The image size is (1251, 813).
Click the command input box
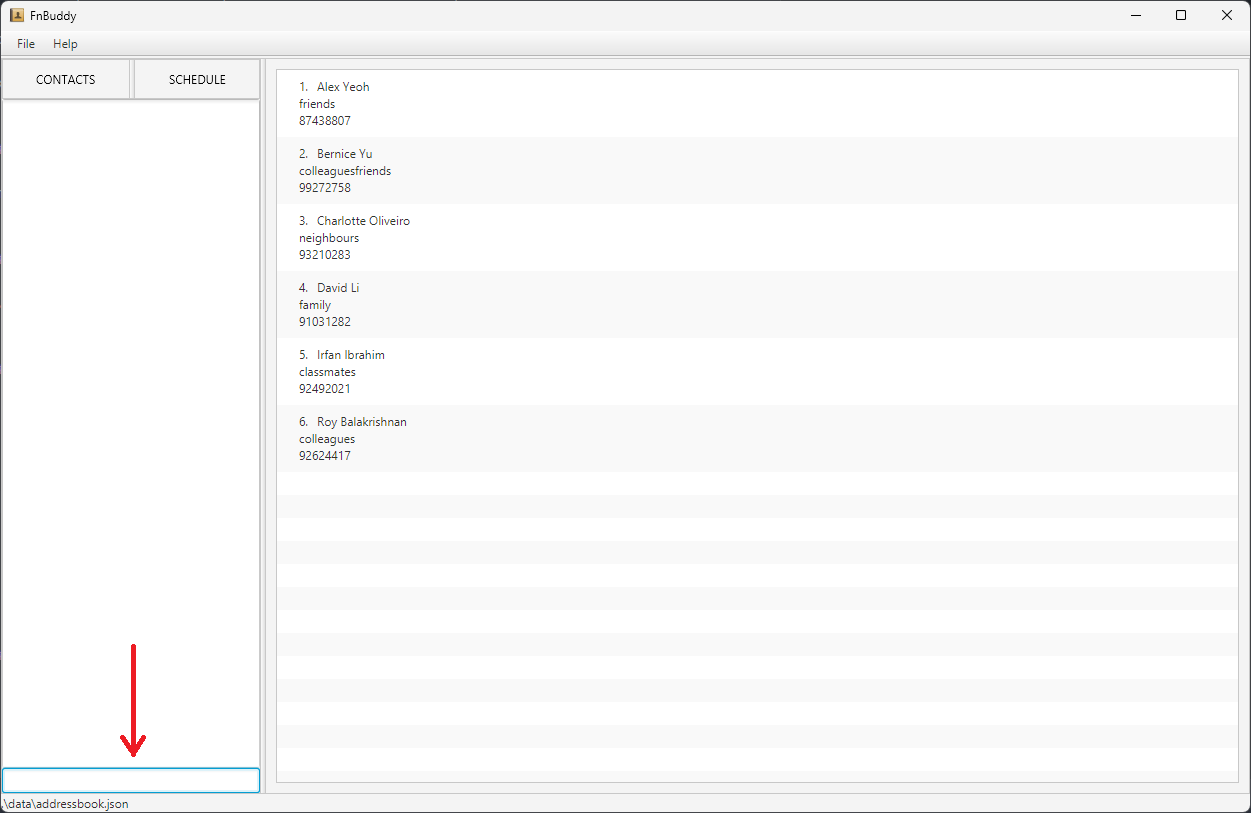131,780
